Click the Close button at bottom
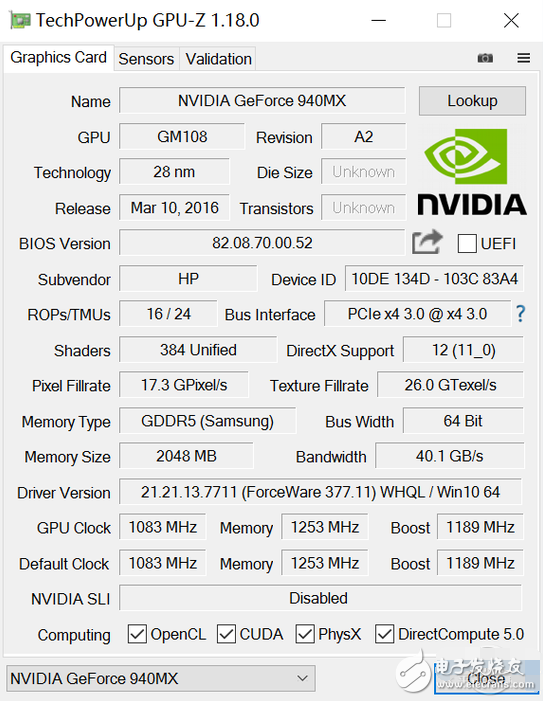This screenshot has height=701, width=543. [x=486, y=678]
